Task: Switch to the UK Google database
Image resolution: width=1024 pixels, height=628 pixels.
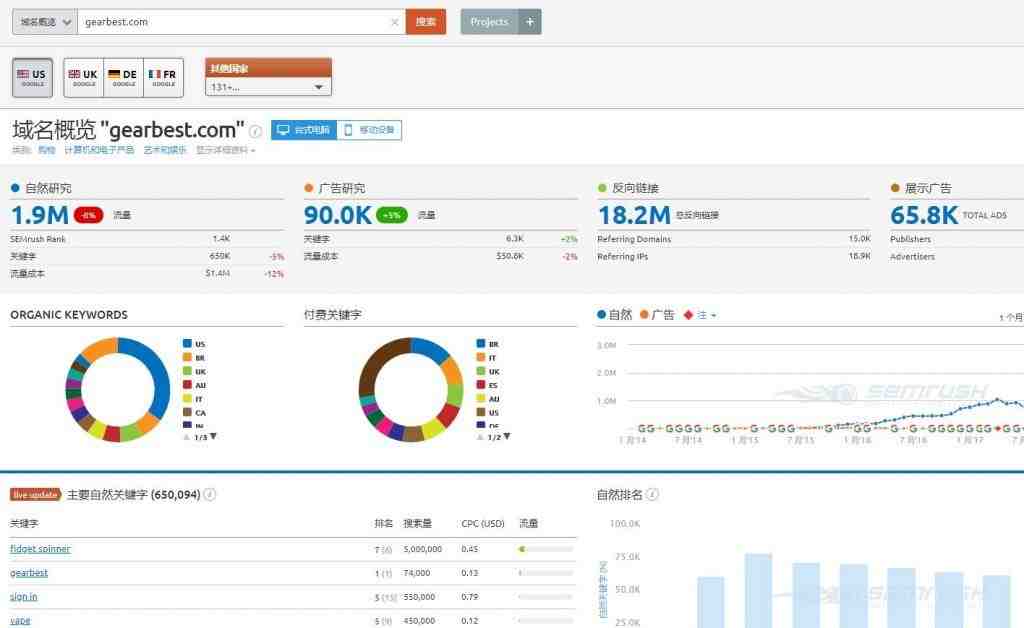Action: pos(84,78)
